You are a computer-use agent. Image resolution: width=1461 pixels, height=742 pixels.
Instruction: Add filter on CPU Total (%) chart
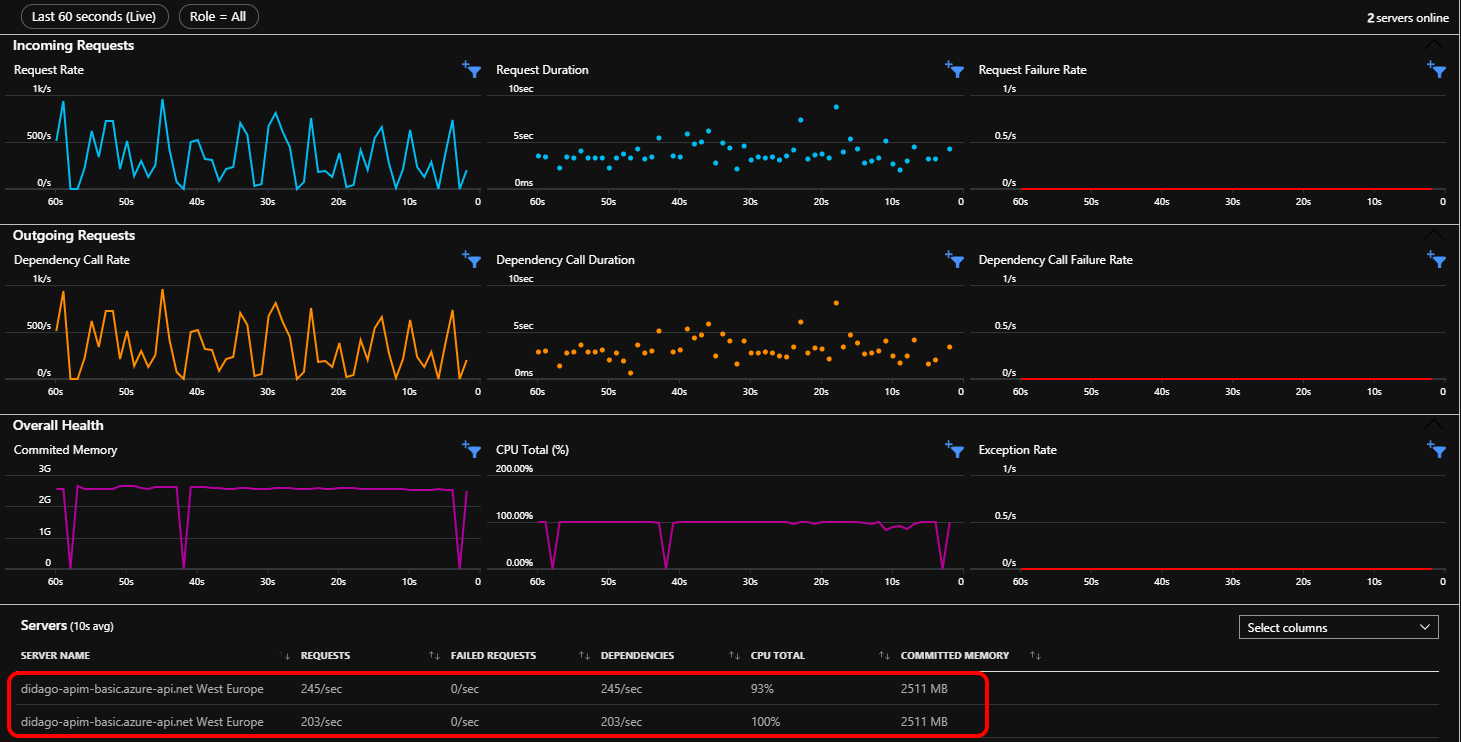click(954, 449)
